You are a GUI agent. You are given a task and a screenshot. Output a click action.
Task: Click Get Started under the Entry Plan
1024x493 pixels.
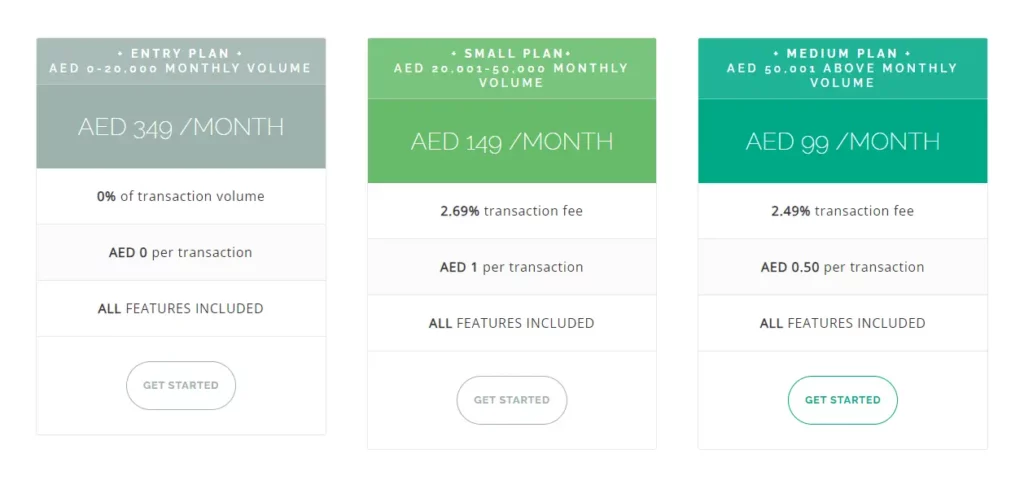180,385
